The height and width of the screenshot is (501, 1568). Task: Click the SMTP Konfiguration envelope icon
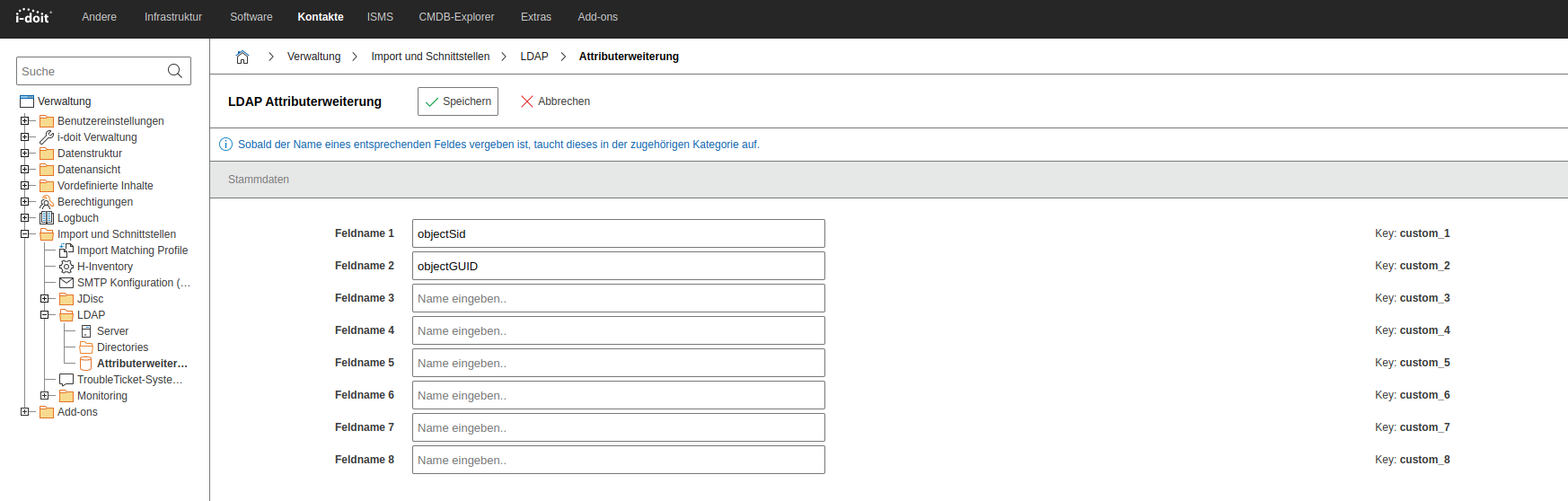pos(66,283)
